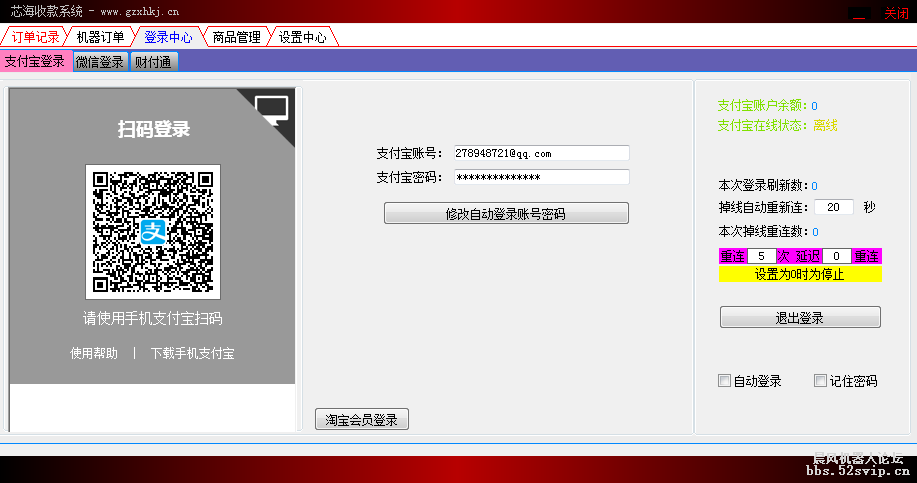
Task: Switch to the 机器订单 tab
Action: pyautogui.click(x=101, y=37)
